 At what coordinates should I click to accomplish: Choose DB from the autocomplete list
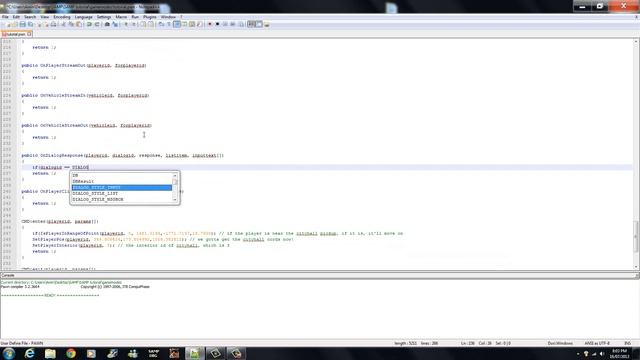(122, 176)
